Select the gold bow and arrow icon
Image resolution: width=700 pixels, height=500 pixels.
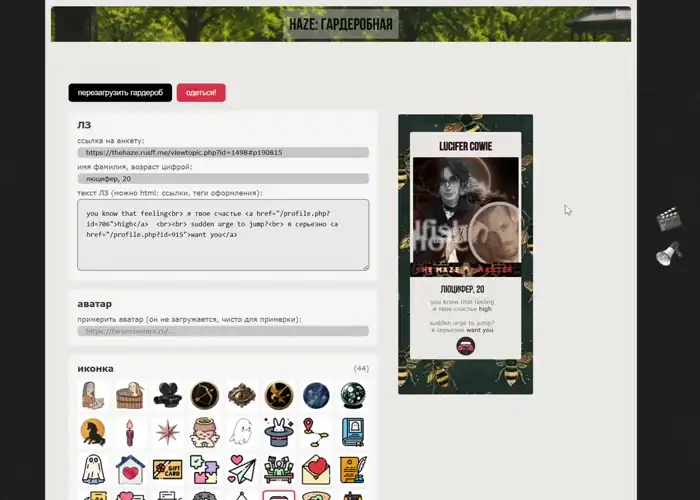pos(204,395)
